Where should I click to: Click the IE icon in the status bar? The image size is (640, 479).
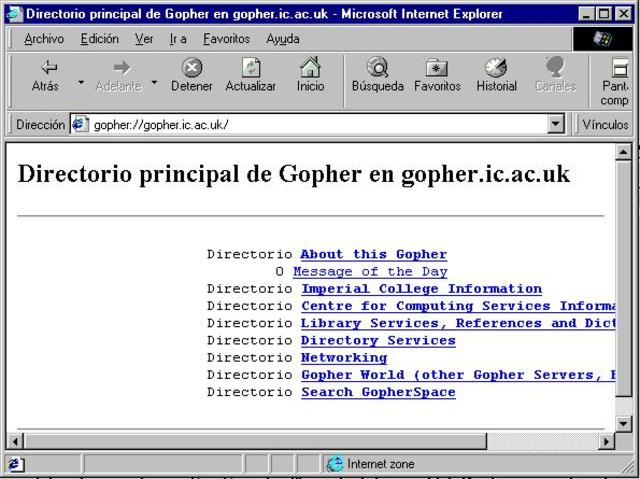pyautogui.click(x=16, y=464)
